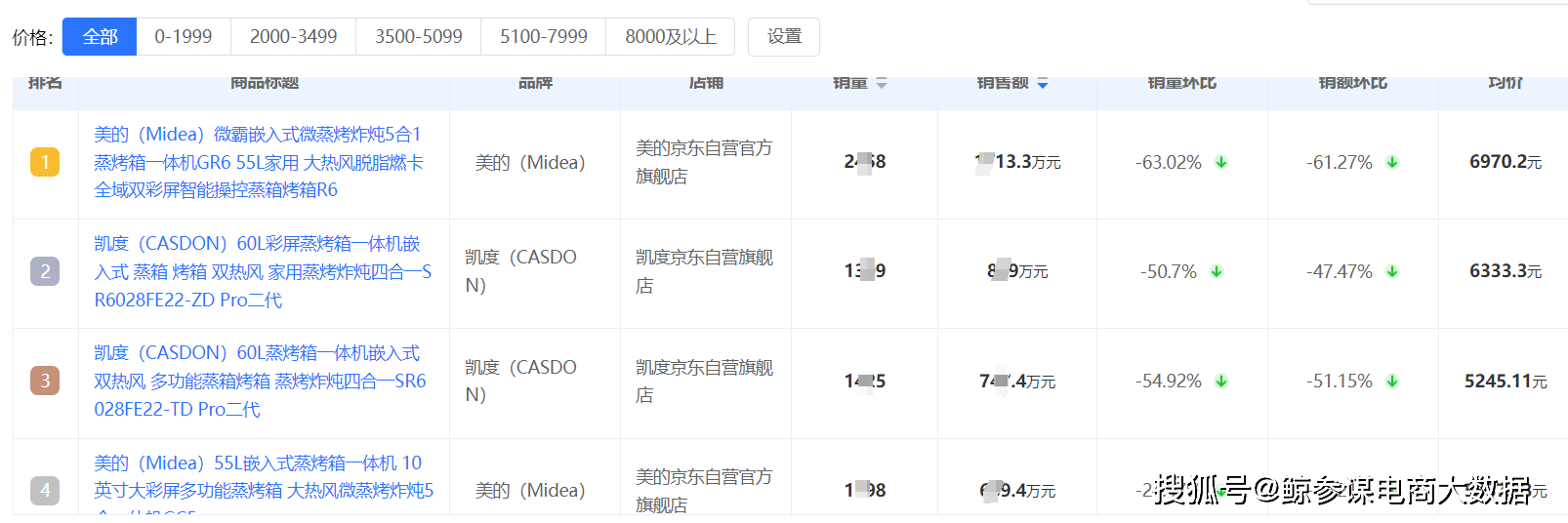This screenshot has width=1568, height=523.
Task: Open the 美的微霸嵌入式微蒸烤炸炖5合1 product link
Action: pos(259,162)
